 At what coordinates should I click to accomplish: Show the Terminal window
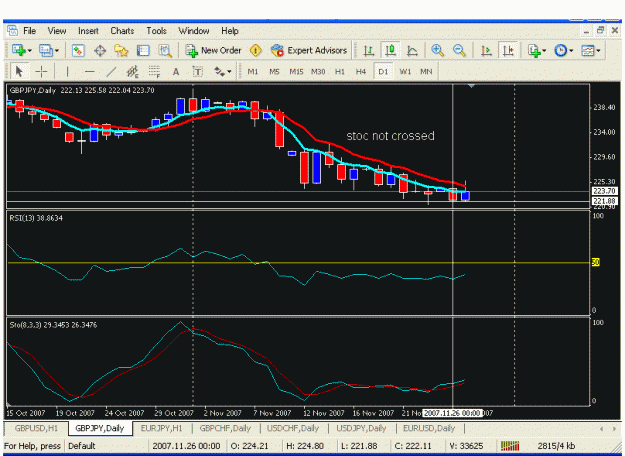tap(143, 51)
